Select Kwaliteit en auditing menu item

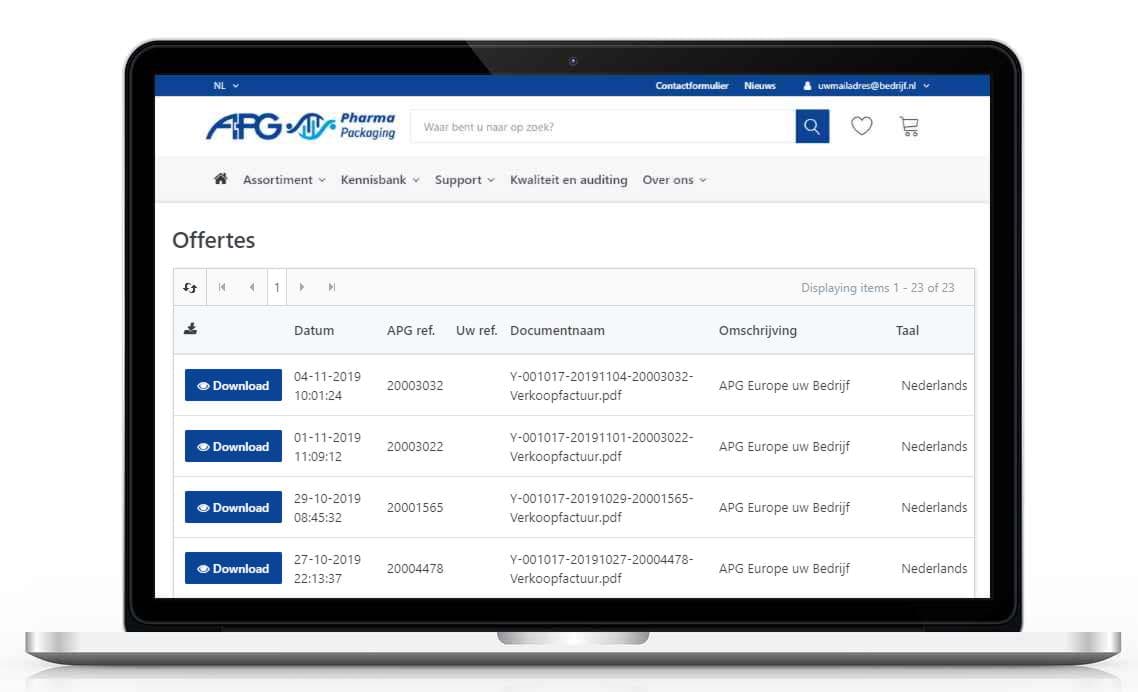(x=568, y=180)
